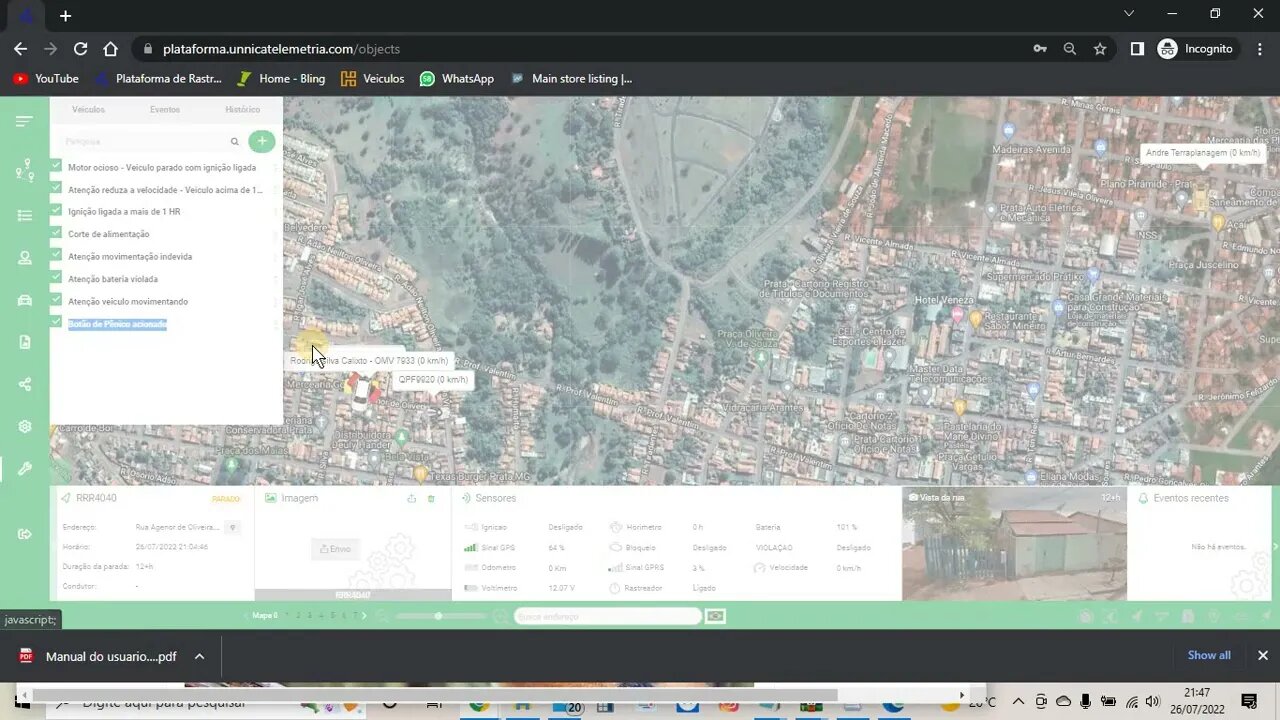1280x720 pixels.
Task: Click the Andre Terraplanagem map label
Action: pyautogui.click(x=1203, y=153)
